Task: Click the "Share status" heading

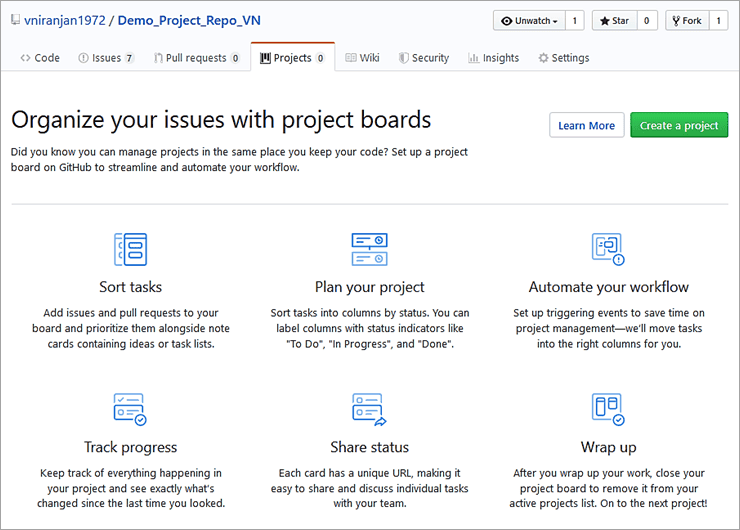Action: pyautogui.click(x=370, y=447)
